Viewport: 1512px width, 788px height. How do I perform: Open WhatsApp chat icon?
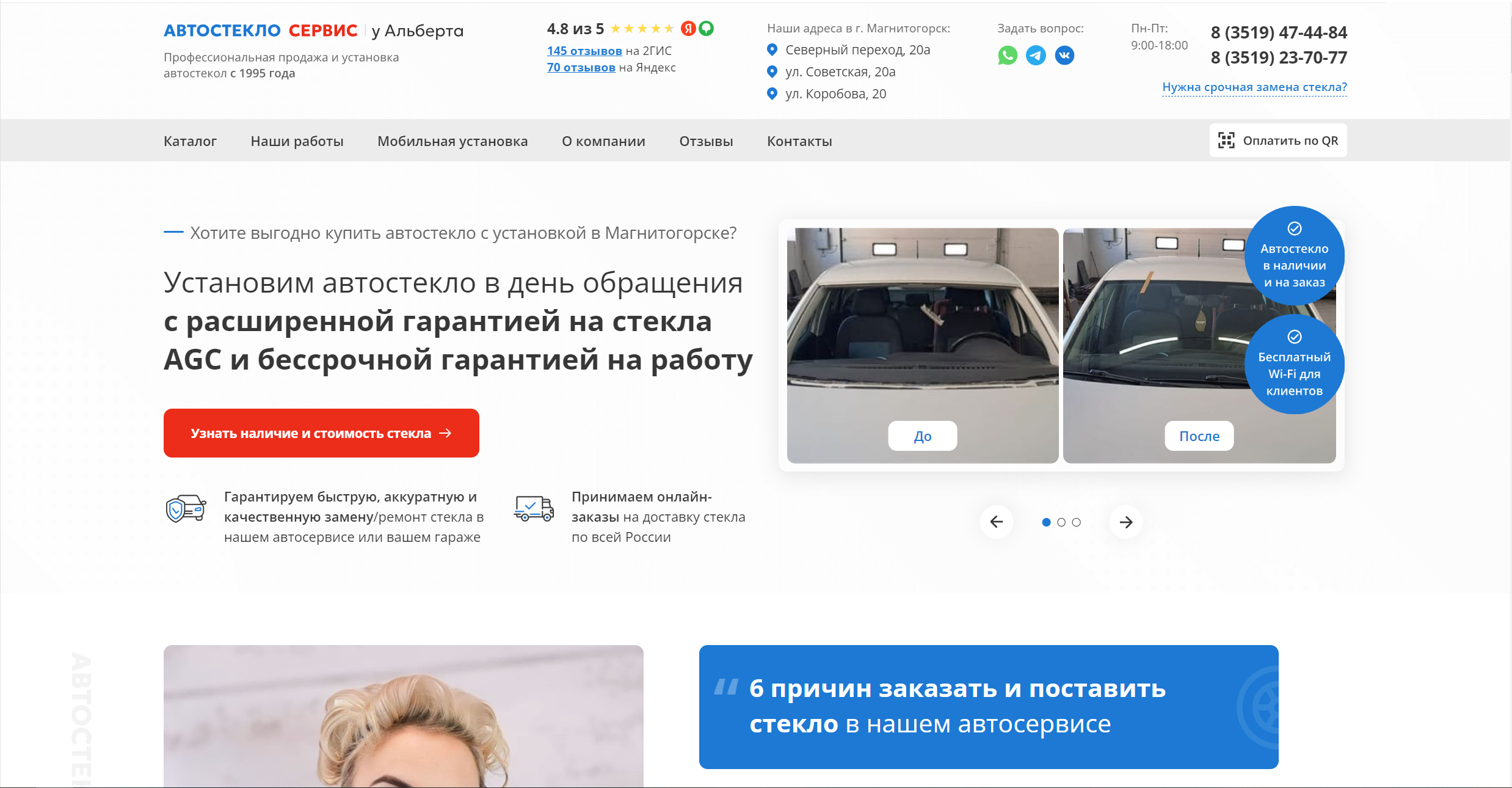[1008, 56]
